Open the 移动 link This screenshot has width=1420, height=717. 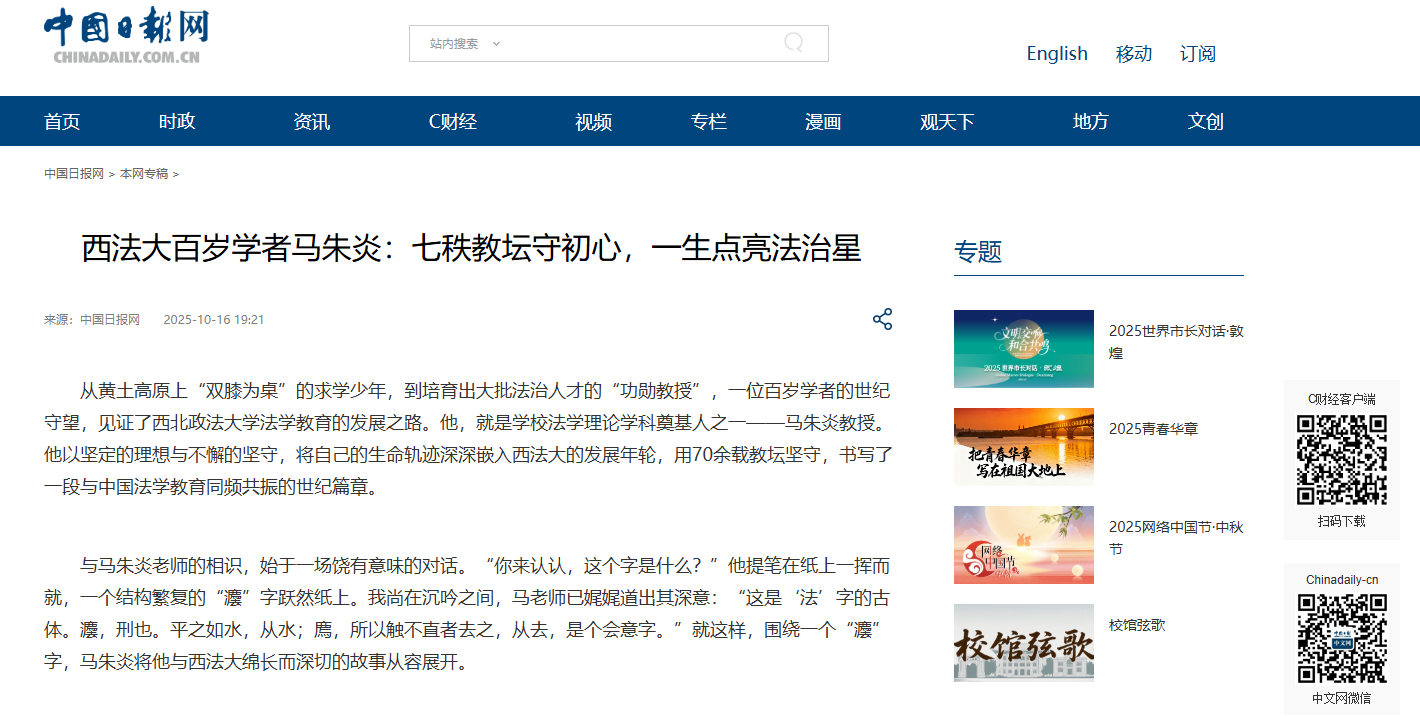(1133, 54)
